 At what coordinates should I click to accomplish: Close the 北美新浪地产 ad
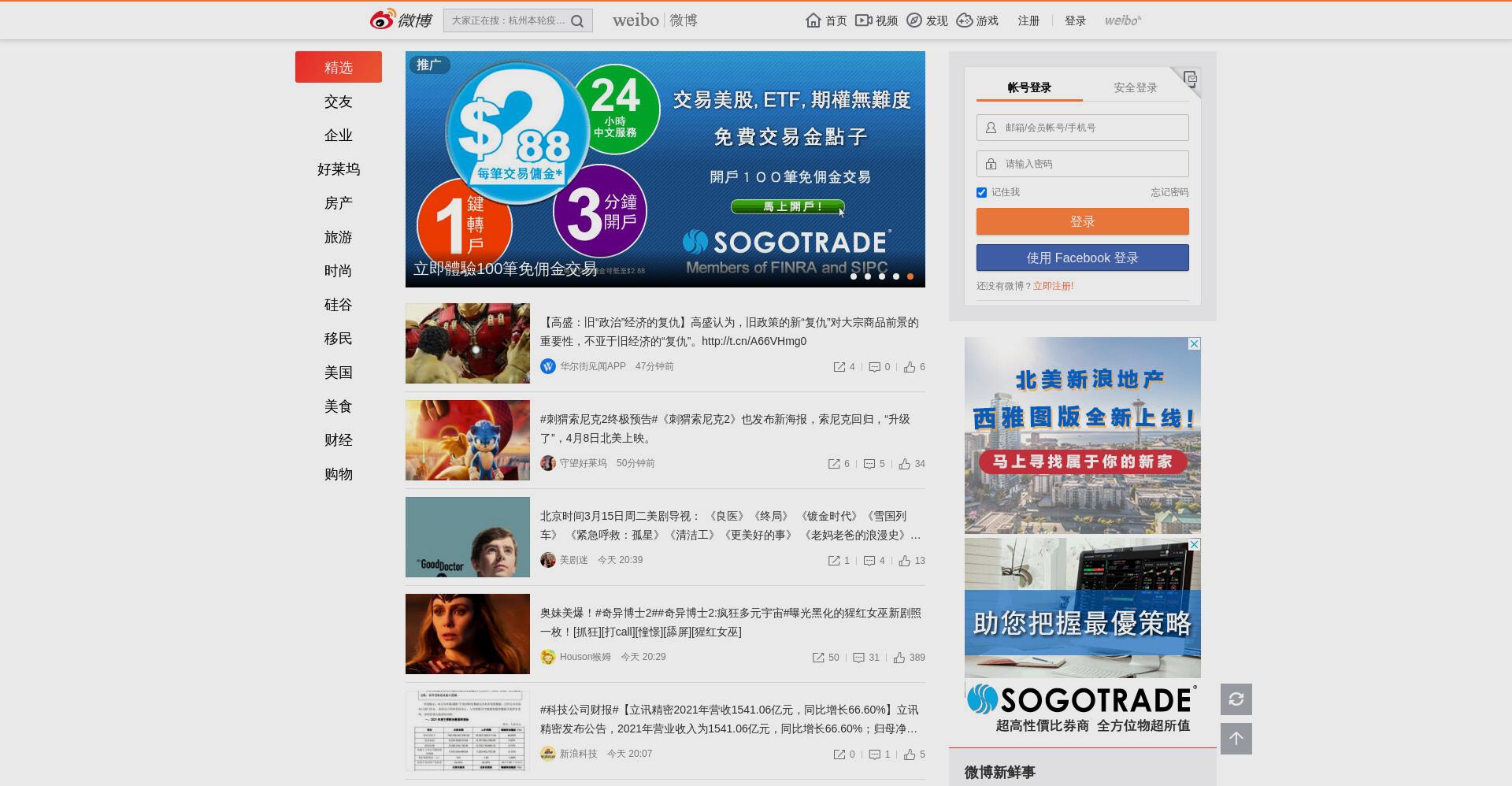pos(1194,344)
